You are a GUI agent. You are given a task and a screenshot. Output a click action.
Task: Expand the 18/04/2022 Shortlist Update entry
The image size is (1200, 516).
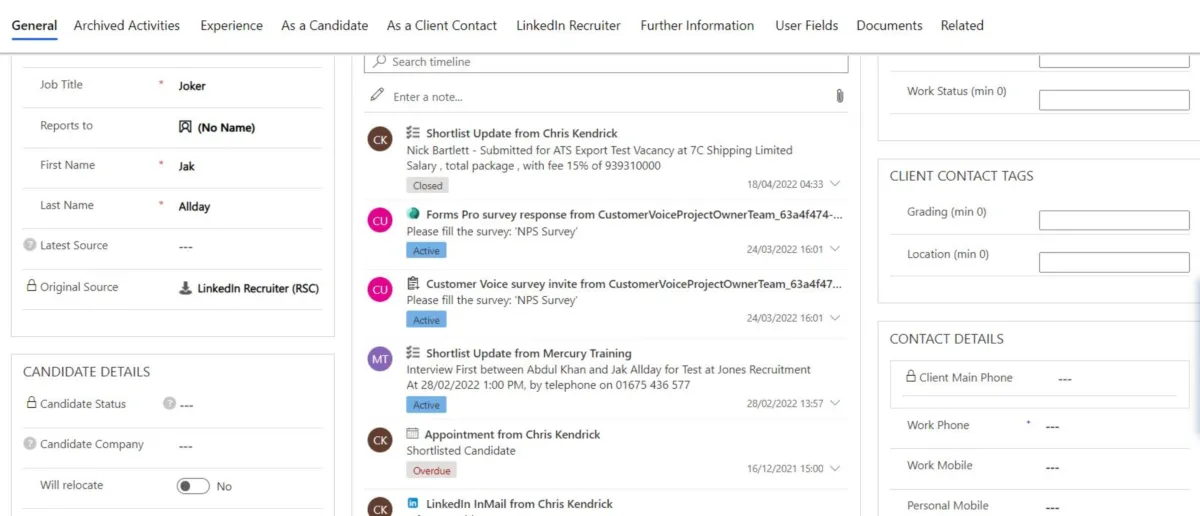[x=835, y=184]
